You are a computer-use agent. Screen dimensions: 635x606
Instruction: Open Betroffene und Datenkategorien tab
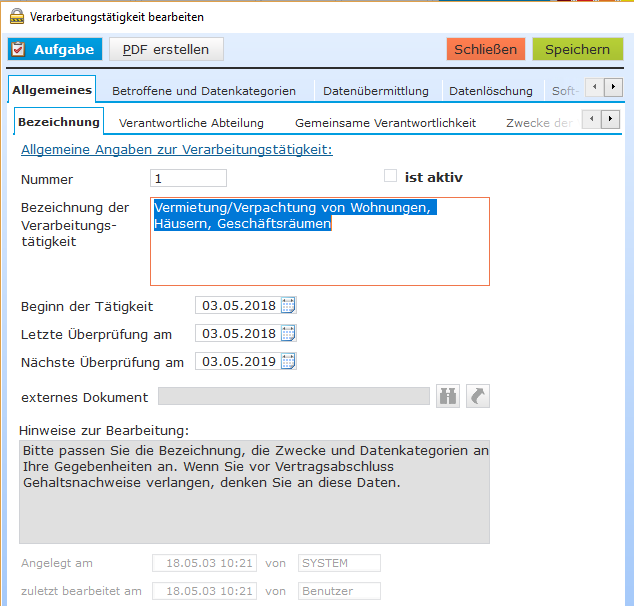click(x=204, y=91)
